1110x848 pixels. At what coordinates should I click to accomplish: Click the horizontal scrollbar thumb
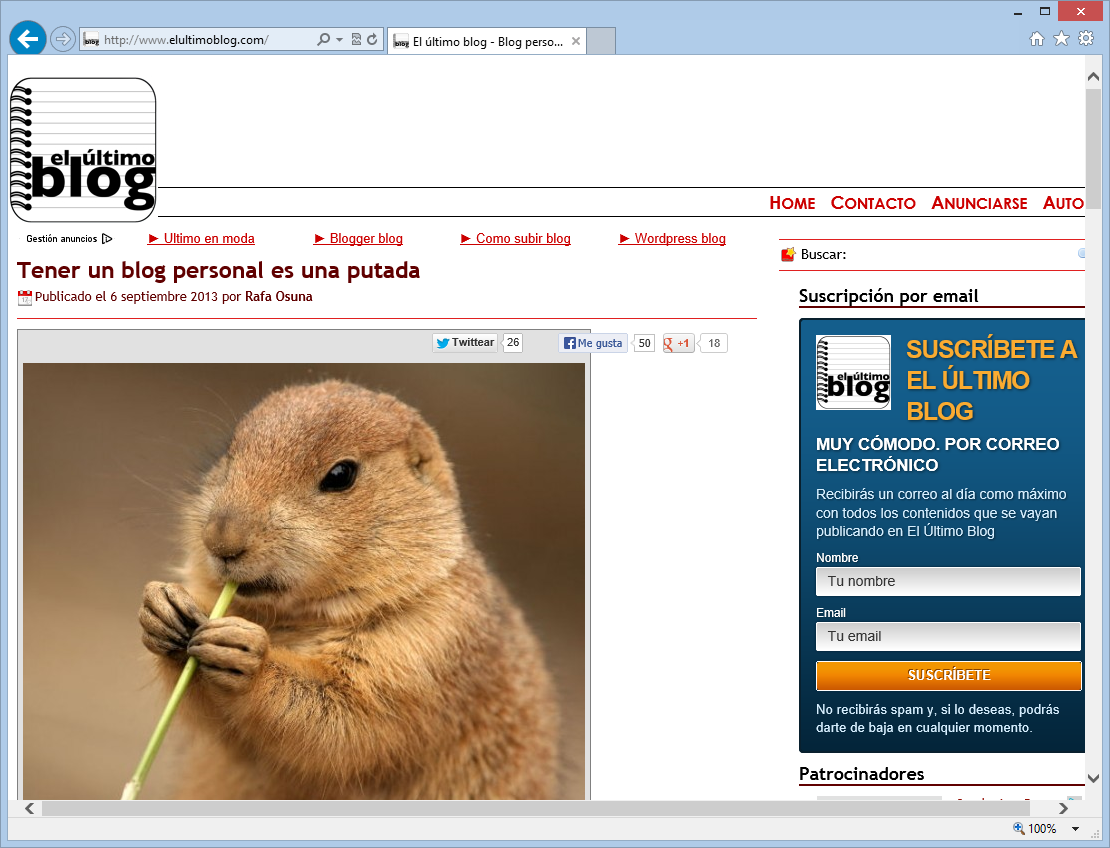pos(536,808)
